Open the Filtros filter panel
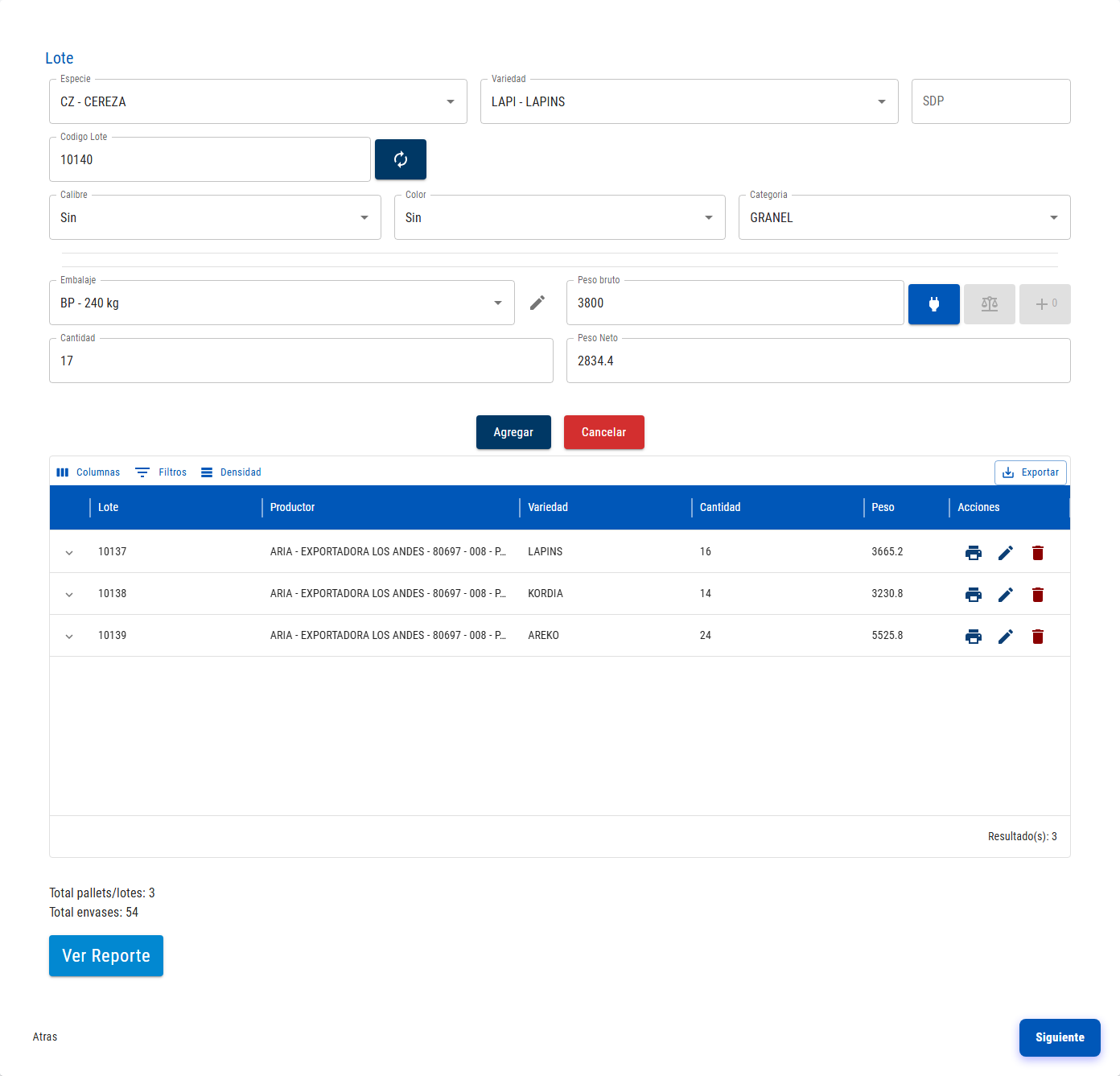The image size is (1120, 1076). pyautogui.click(x=161, y=472)
